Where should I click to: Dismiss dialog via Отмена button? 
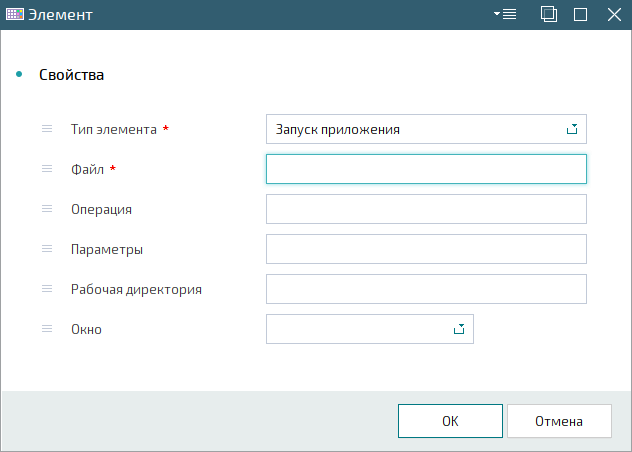pyautogui.click(x=559, y=421)
